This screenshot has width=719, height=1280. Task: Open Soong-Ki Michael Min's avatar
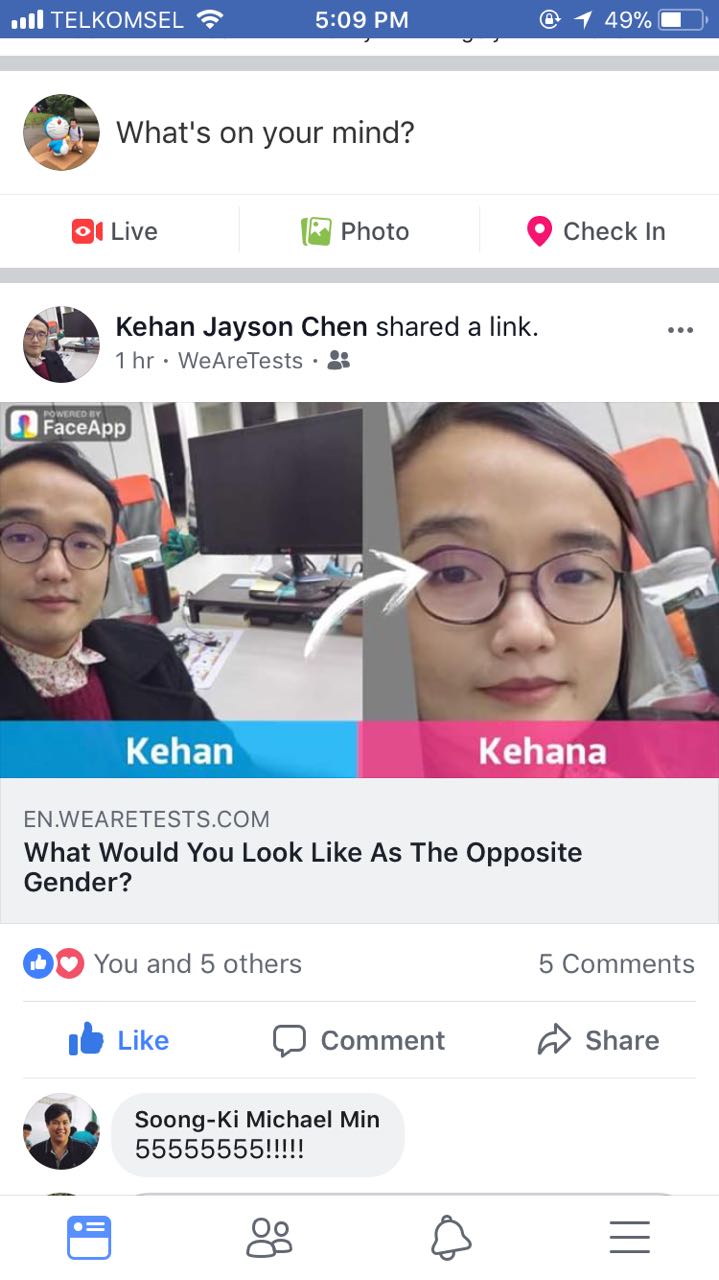pyautogui.click(x=61, y=1131)
